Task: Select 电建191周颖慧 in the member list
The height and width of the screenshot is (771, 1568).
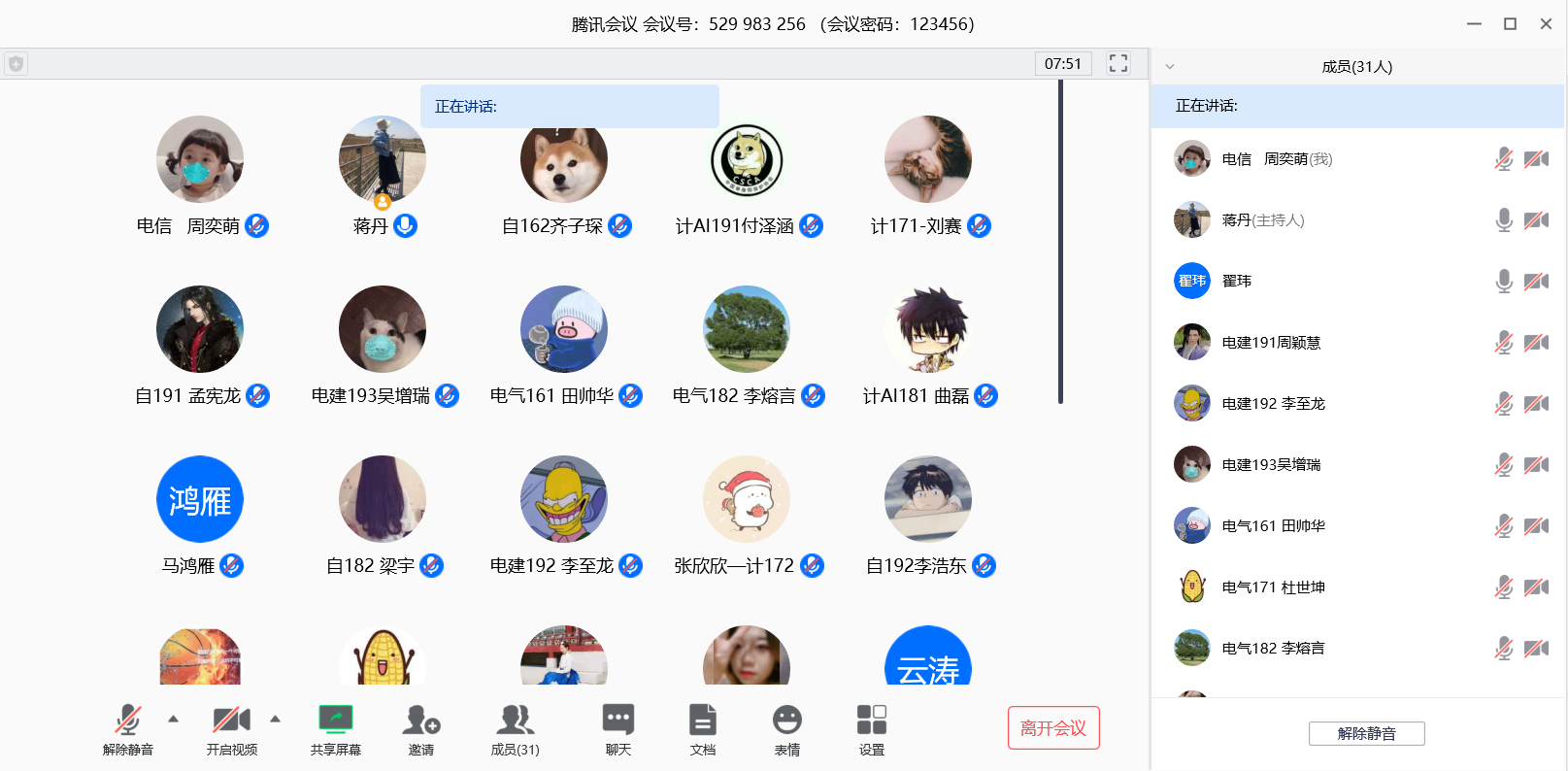Action: 1271,343
